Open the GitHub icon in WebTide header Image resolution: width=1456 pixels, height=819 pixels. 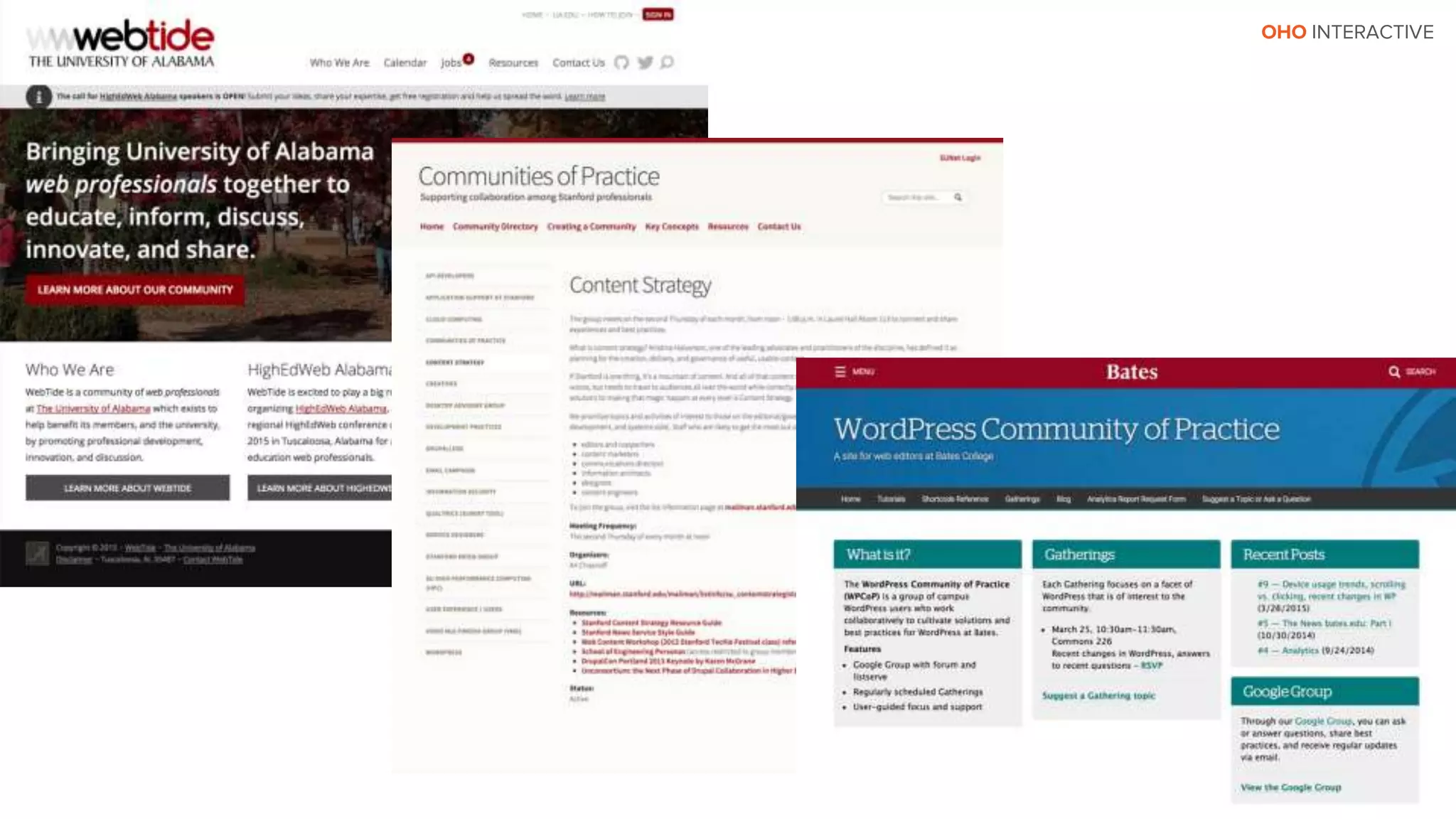[x=621, y=63]
